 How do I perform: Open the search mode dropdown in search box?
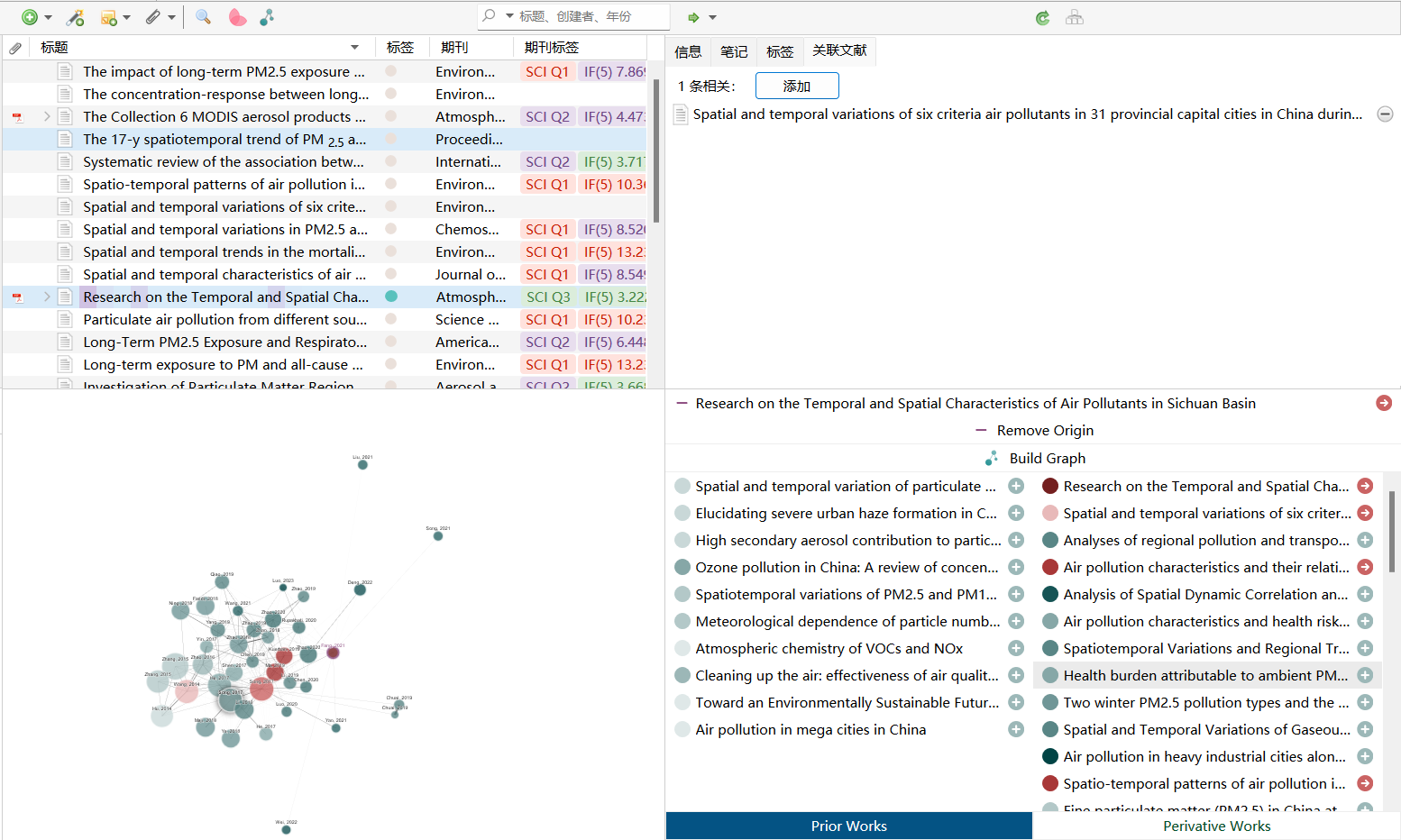click(509, 16)
